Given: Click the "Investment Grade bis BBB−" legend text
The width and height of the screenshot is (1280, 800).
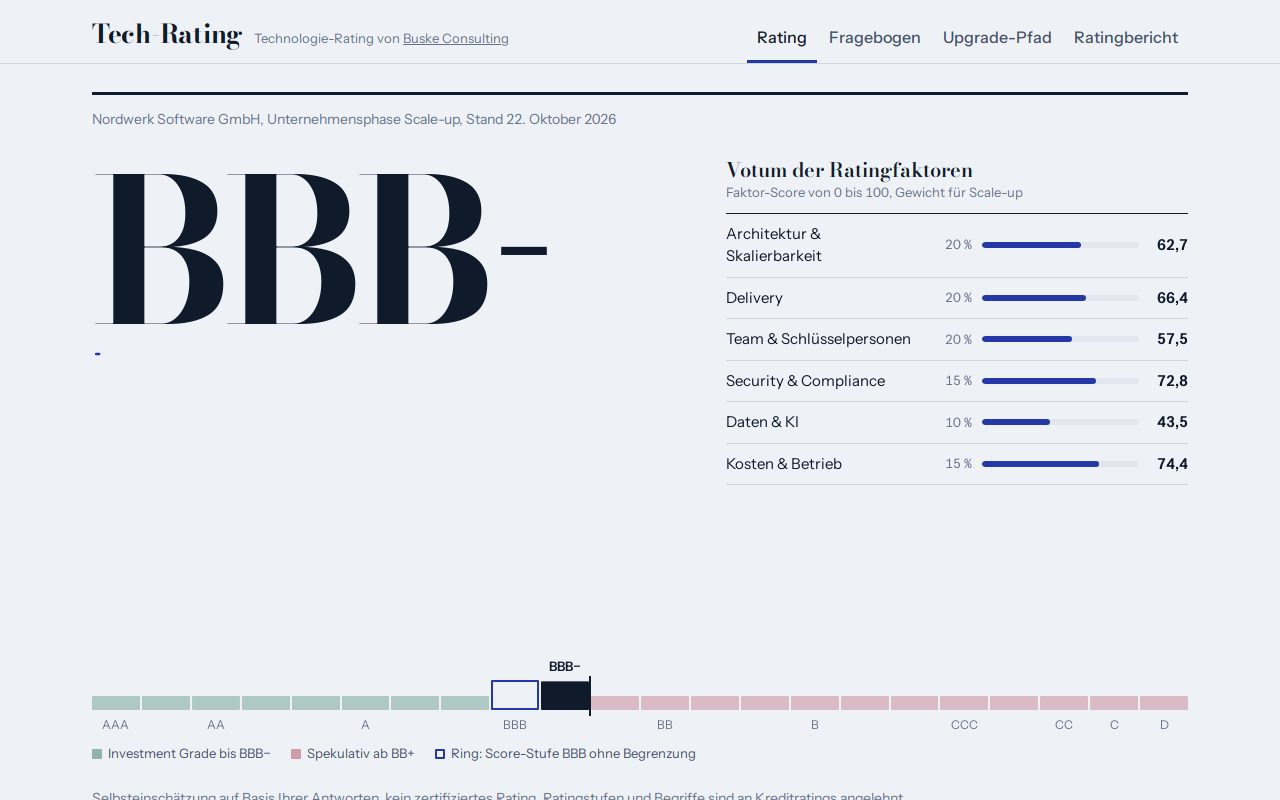Looking at the screenshot, I should tap(189, 754).
